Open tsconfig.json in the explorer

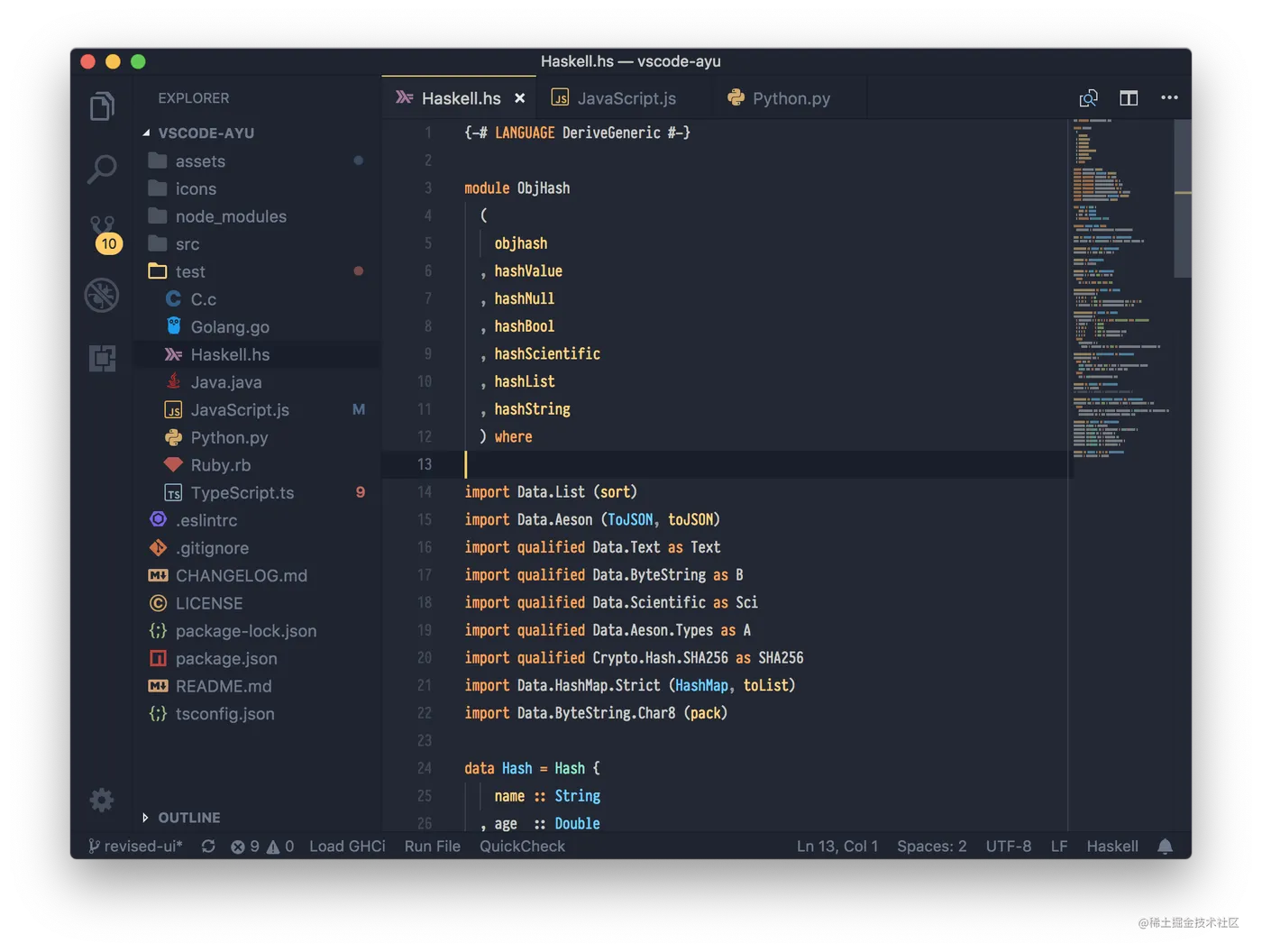point(257,714)
